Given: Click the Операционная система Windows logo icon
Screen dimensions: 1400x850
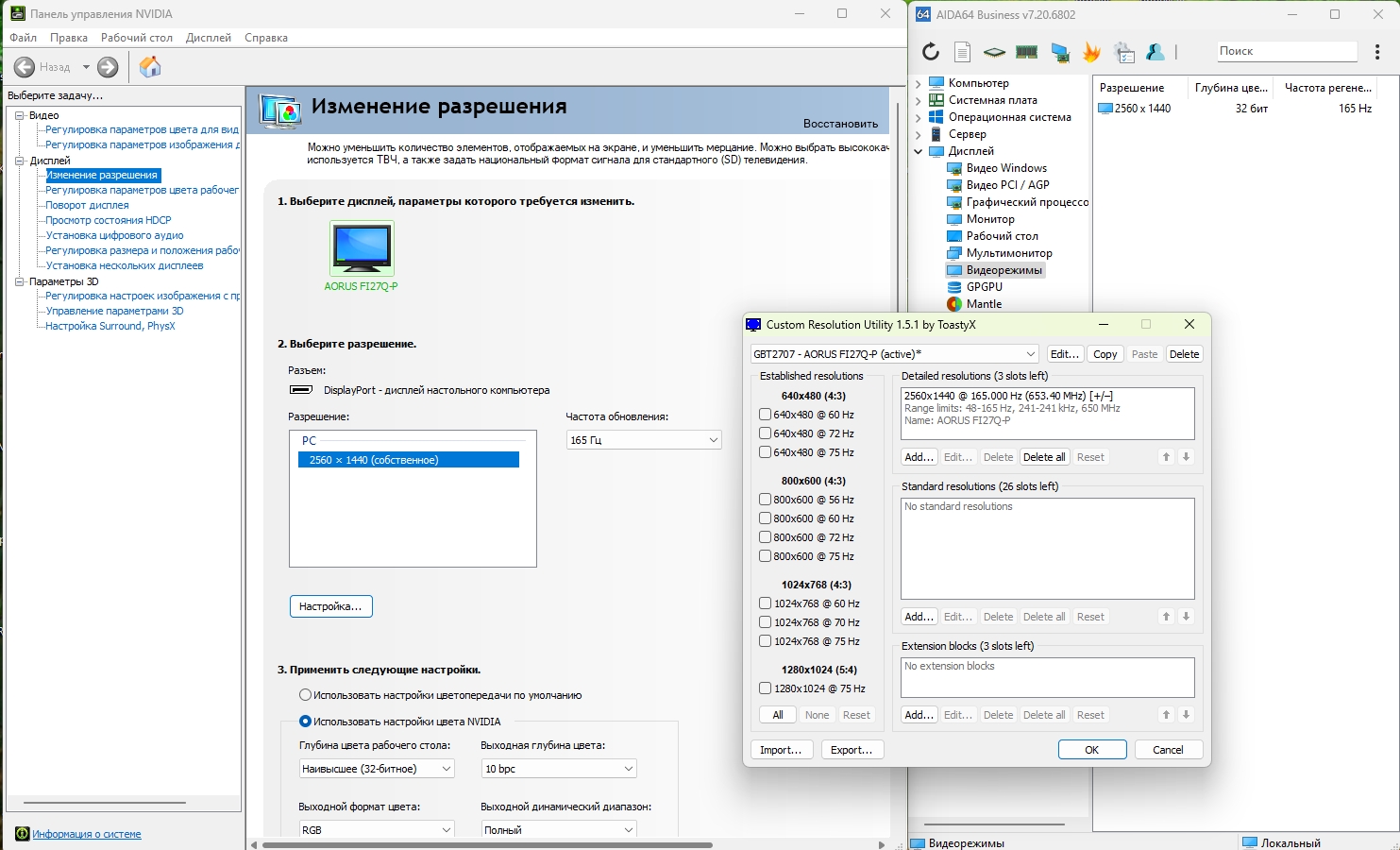Looking at the screenshot, I should point(936,117).
